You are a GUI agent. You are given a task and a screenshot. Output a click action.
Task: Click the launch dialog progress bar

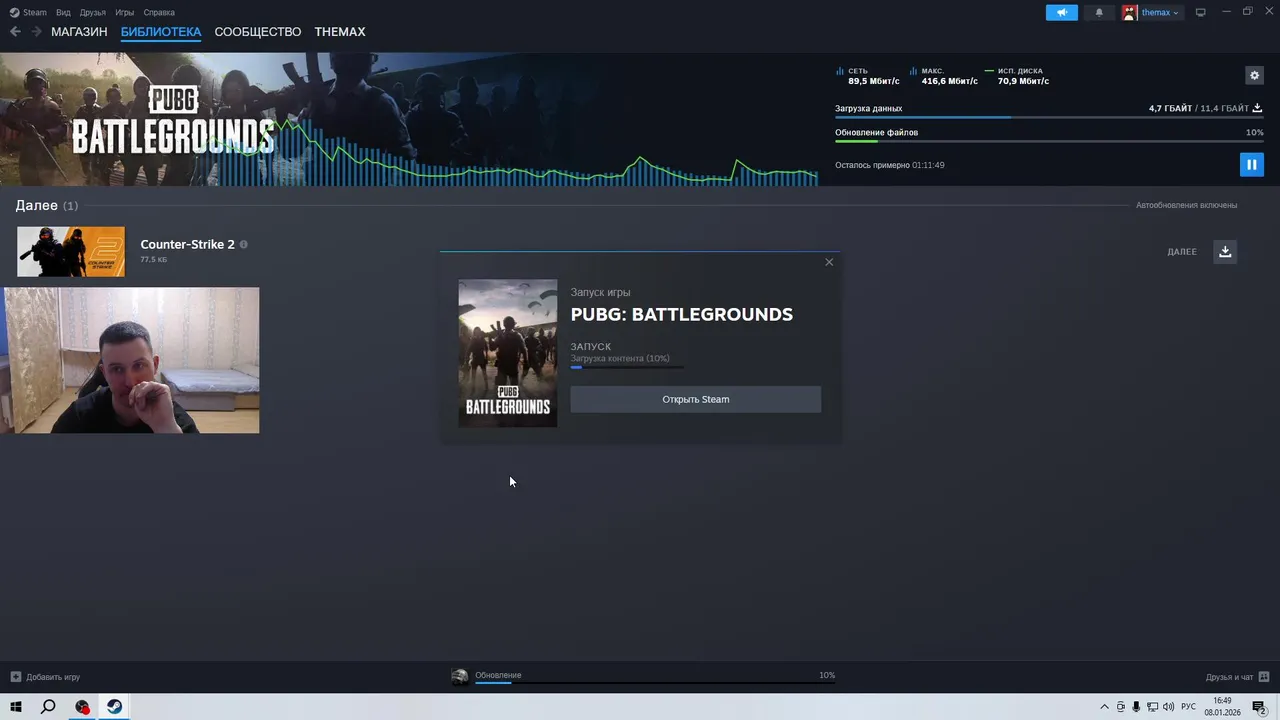tap(627, 367)
